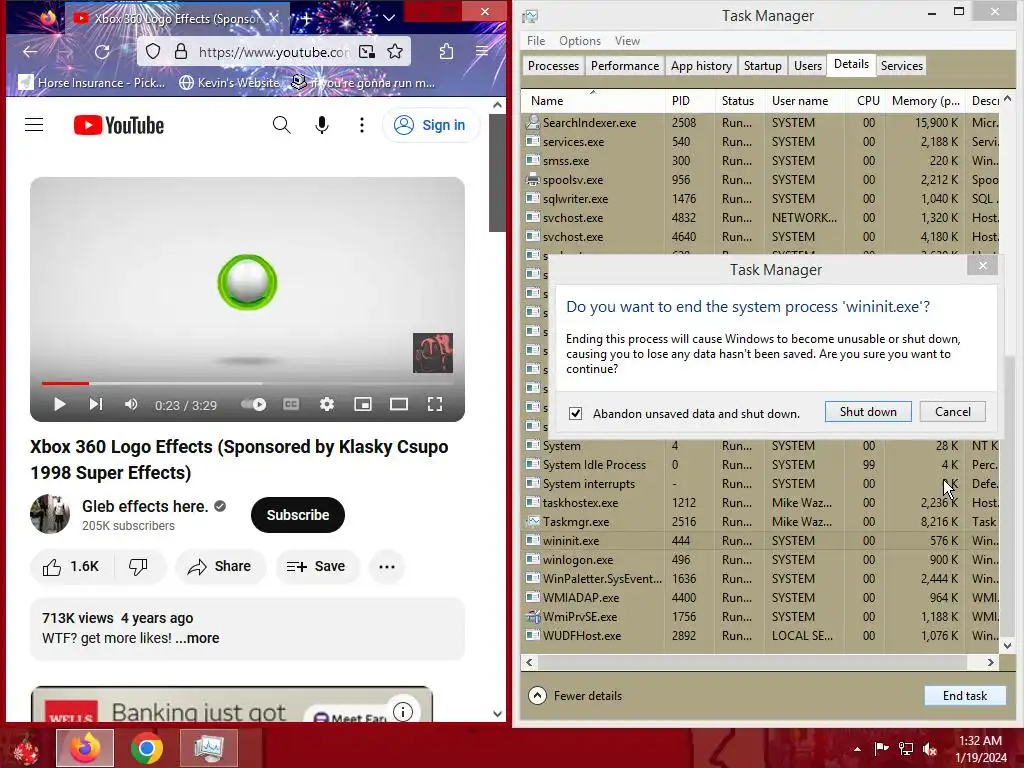Dislike the video with thumbs down
The image size is (1024, 768).
[138, 566]
